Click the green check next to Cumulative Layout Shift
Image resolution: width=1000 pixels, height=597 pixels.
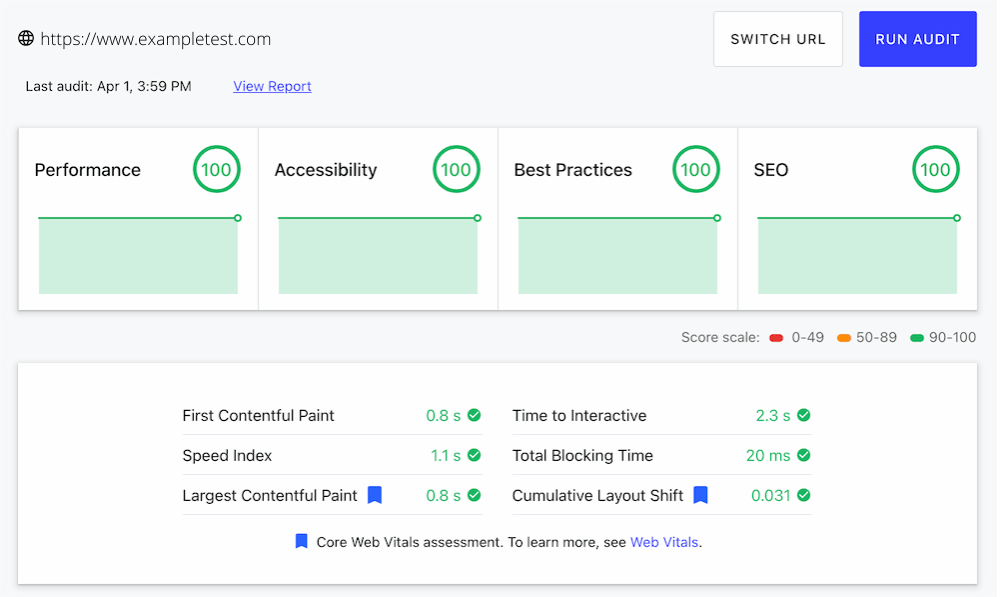coord(804,495)
